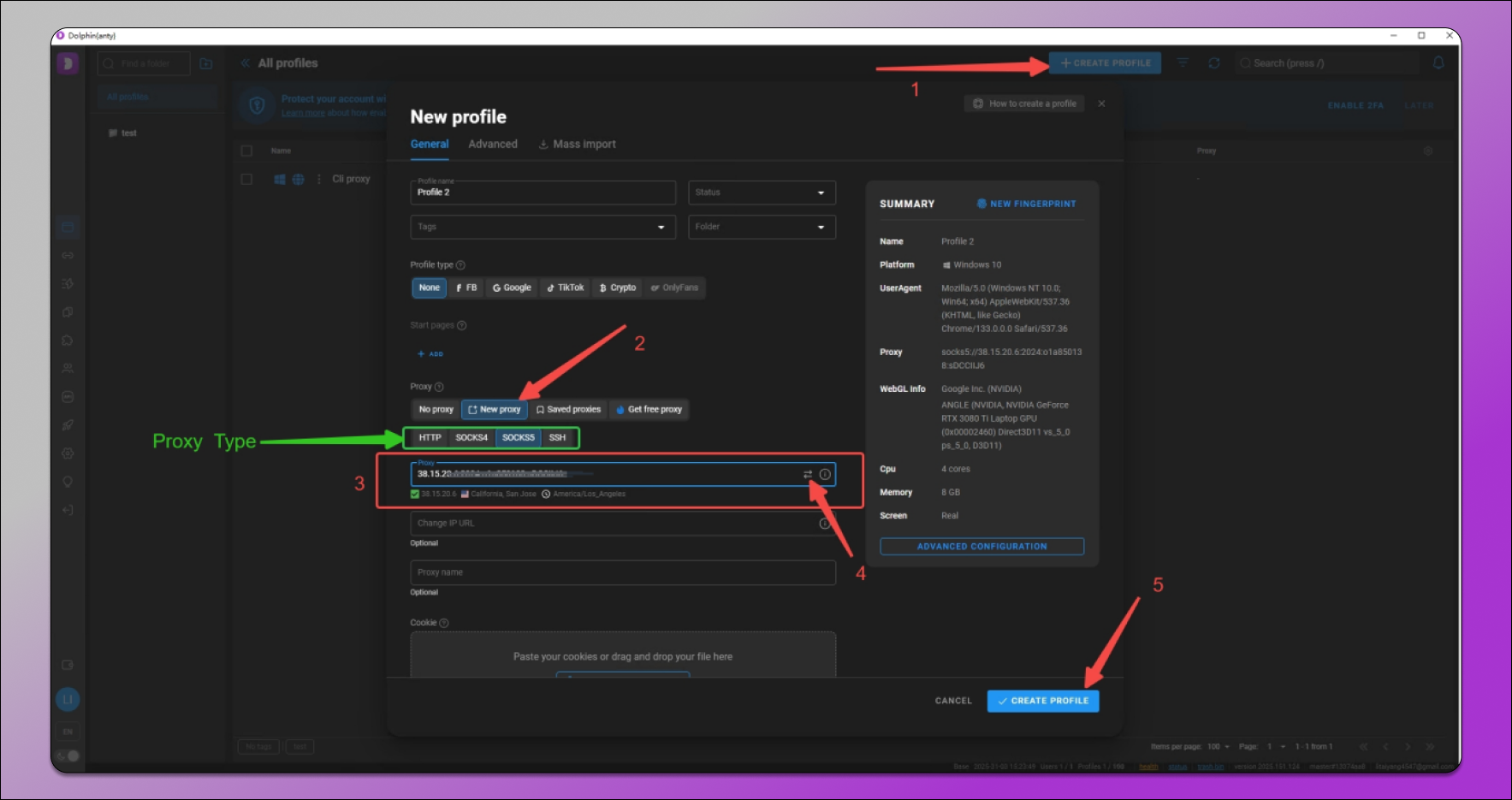Click ADD under Start pages
Viewport: 1512px width, 800px height.
coord(430,354)
